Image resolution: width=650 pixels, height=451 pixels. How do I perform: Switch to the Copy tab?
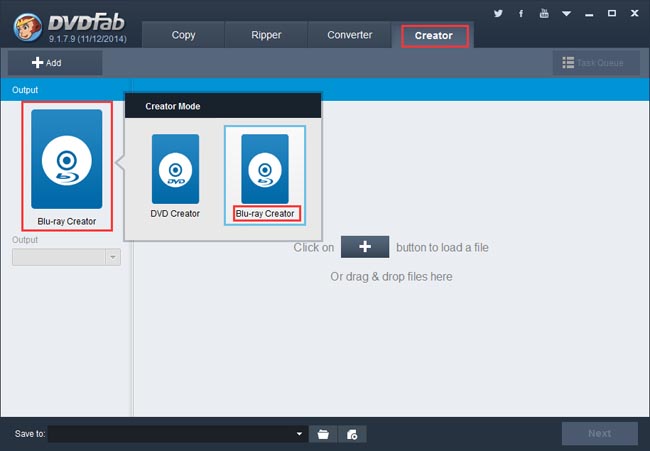(x=183, y=35)
